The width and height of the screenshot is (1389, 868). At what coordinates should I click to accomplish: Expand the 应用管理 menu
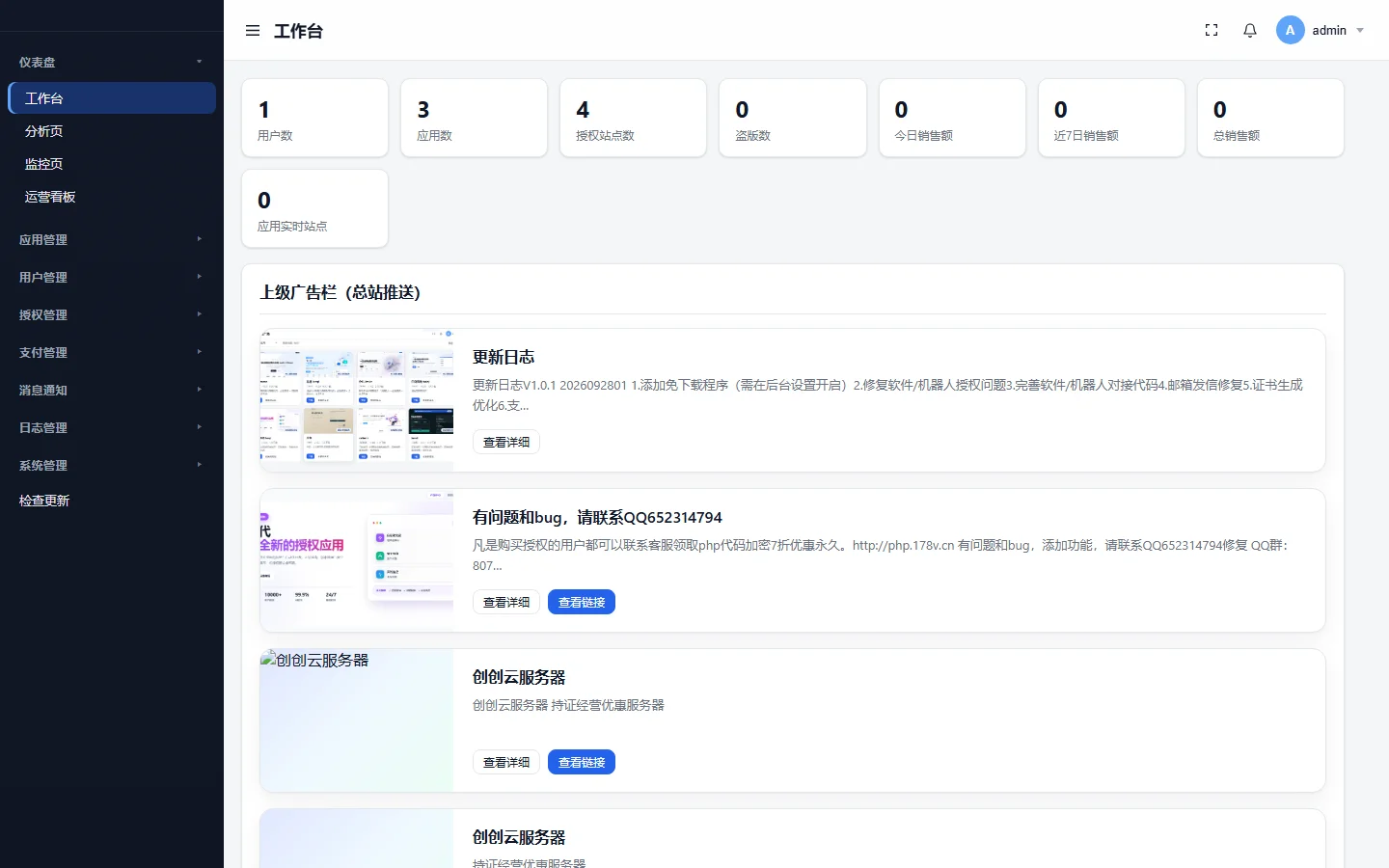point(112,239)
